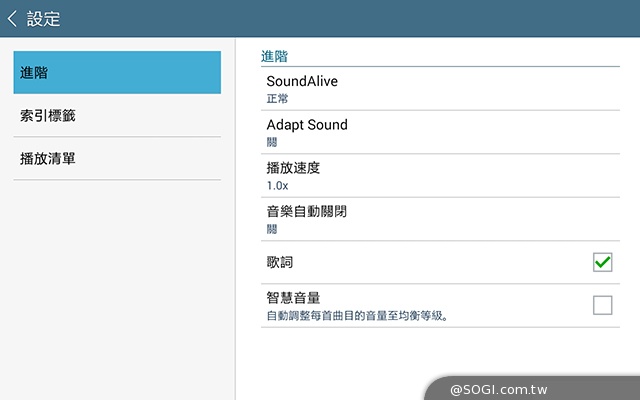Viewport: 640px width, 400px height.
Task: Open the Adapt Sound setting
Action: click(x=307, y=125)
